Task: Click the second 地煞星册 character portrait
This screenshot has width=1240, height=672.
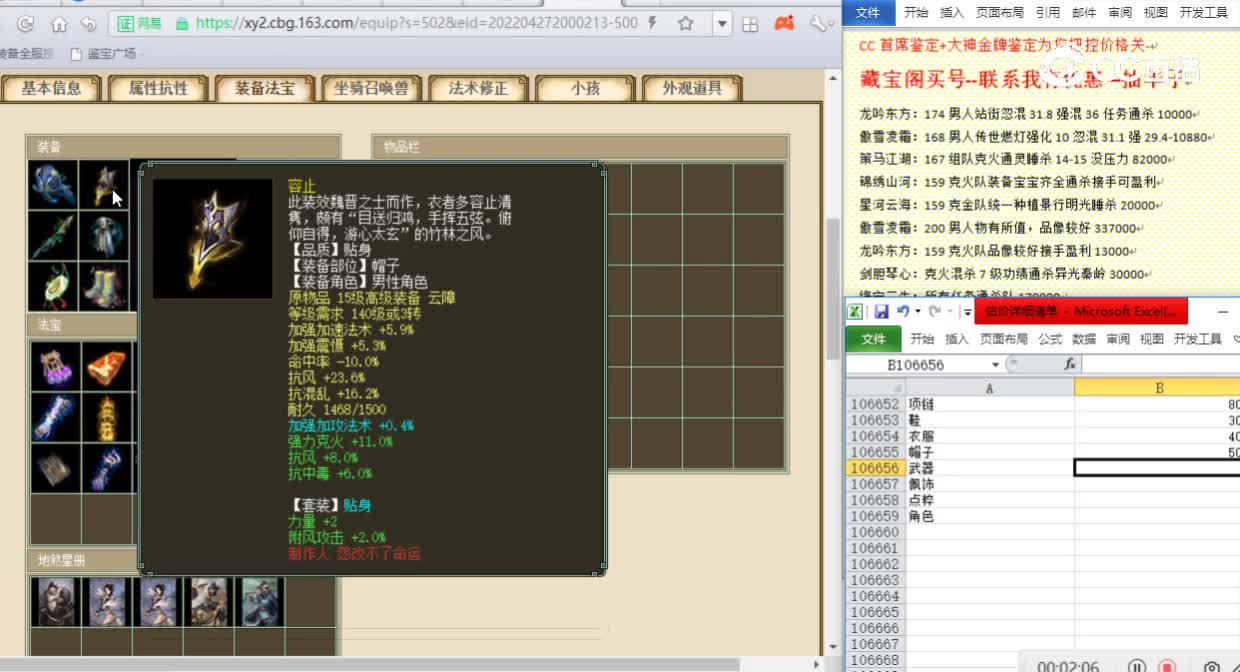Action: [106, 602]
